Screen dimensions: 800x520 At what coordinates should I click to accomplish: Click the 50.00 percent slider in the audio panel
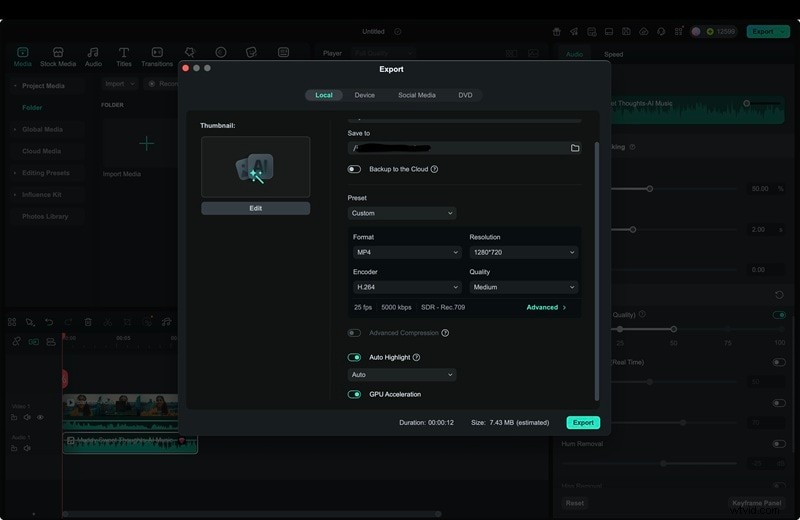[x=649, y=189]
